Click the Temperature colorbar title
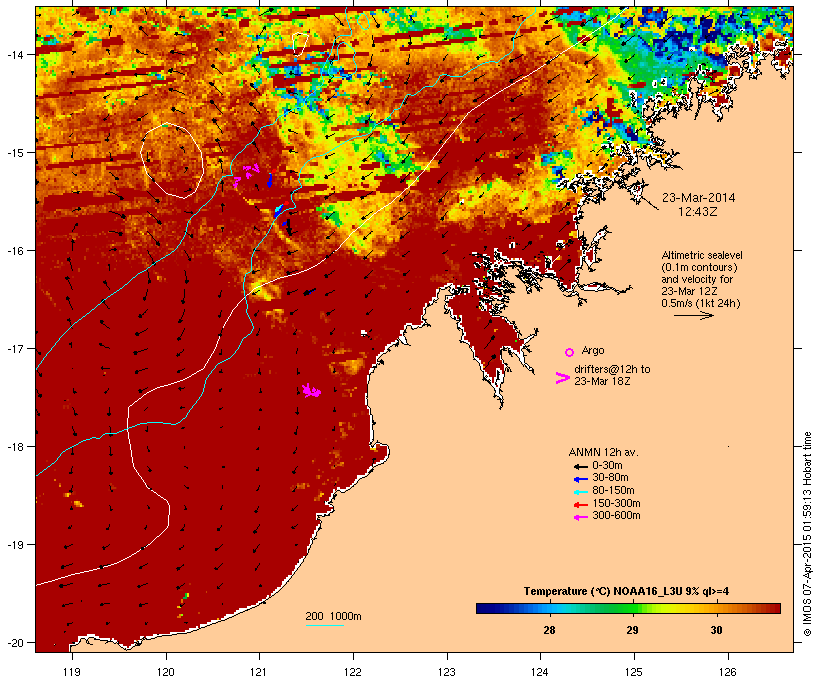This screenshot has height=680, width=820. pos(627,592)
